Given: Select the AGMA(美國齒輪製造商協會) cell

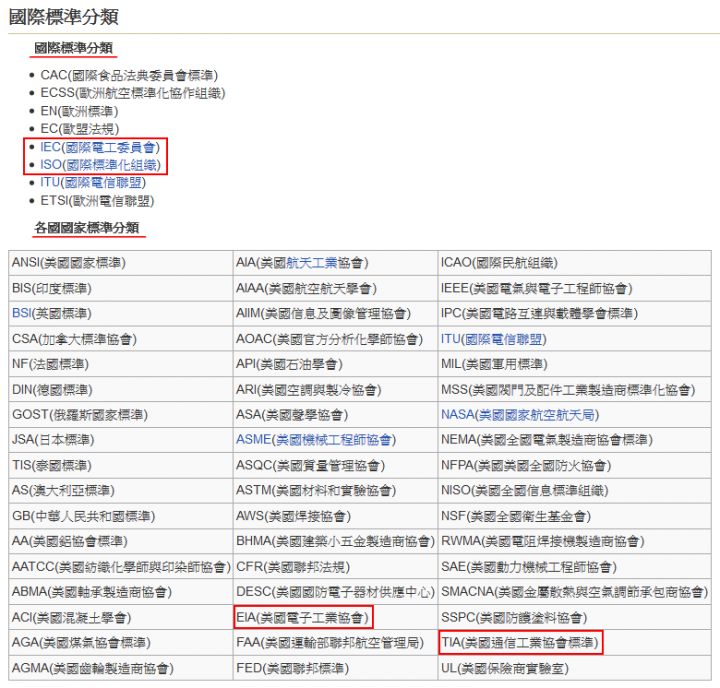Looking at the screenshot, I should tap(121, 668).
